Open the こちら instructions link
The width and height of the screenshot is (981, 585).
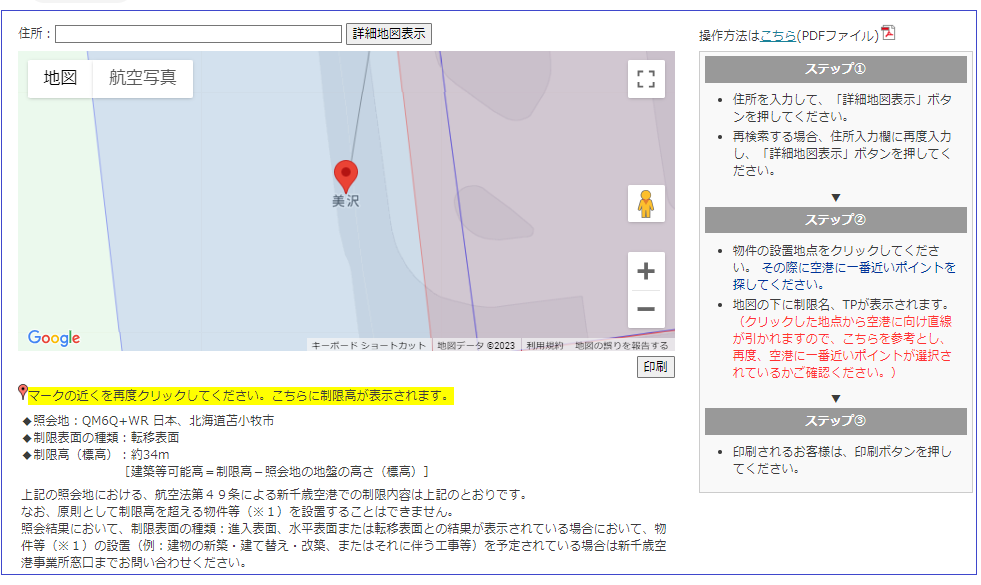click(x=778, y=35)
